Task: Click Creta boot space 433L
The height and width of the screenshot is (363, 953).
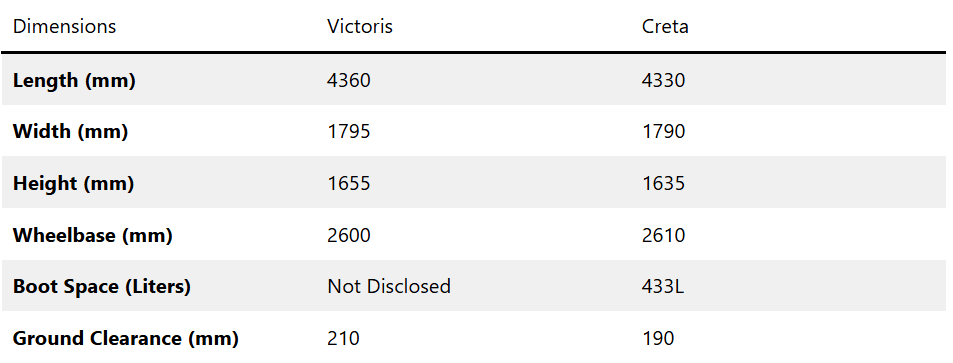Action: tap(662, 286)
